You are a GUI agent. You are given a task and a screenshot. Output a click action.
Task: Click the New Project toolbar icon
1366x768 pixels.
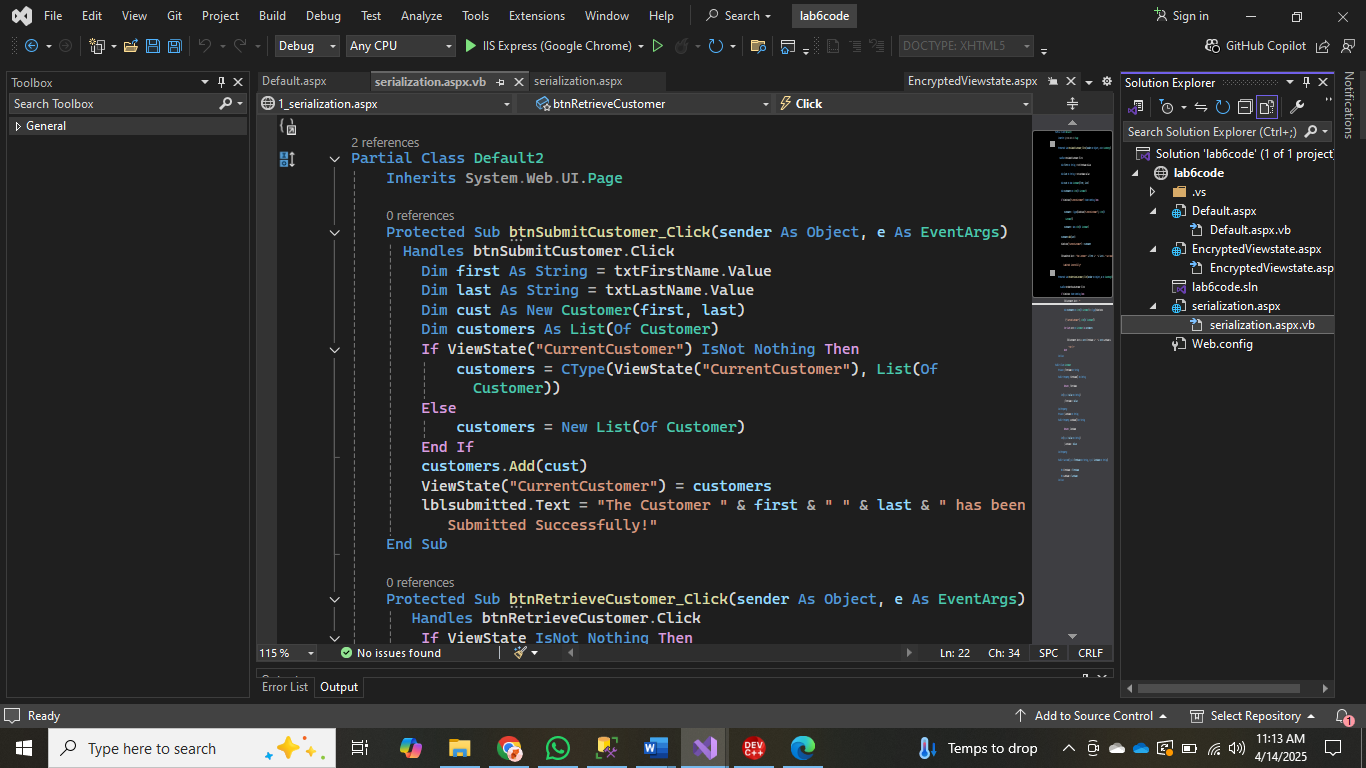(x=97, y=46)
